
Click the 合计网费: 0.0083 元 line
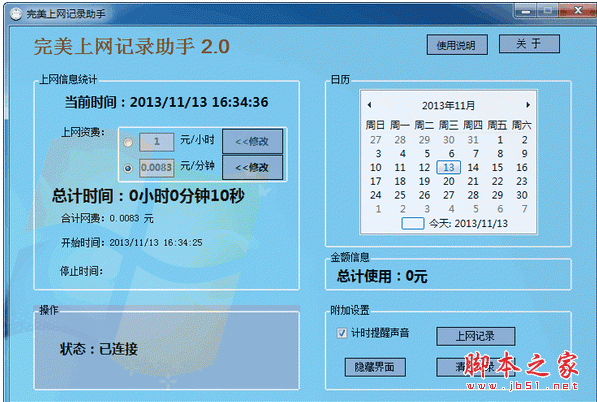107,219
